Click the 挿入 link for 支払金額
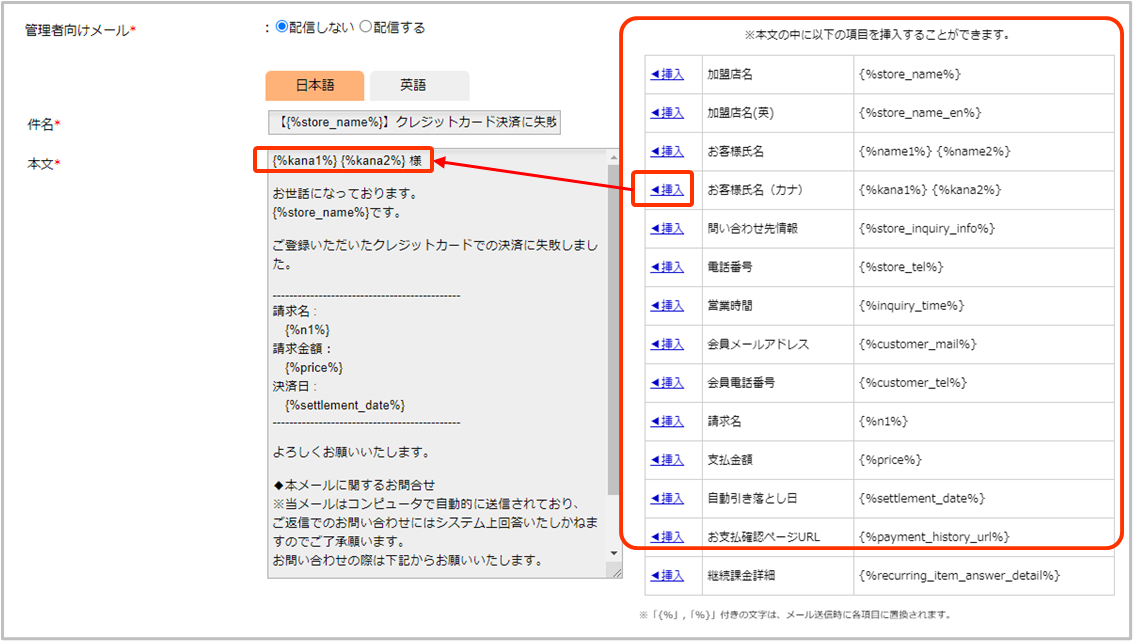1133x641 pixels. [667, 460]
